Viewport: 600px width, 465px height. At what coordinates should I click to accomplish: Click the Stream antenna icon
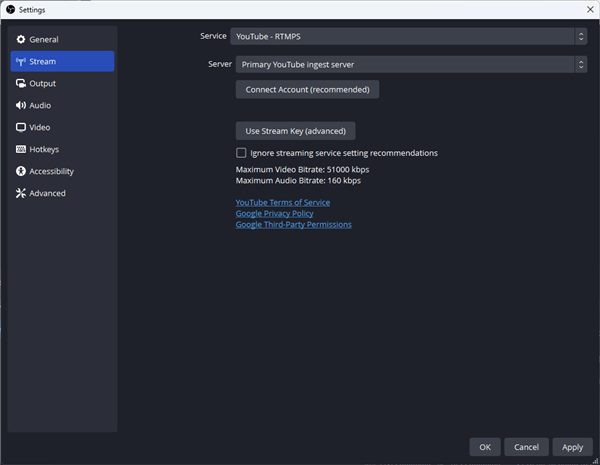20,61
